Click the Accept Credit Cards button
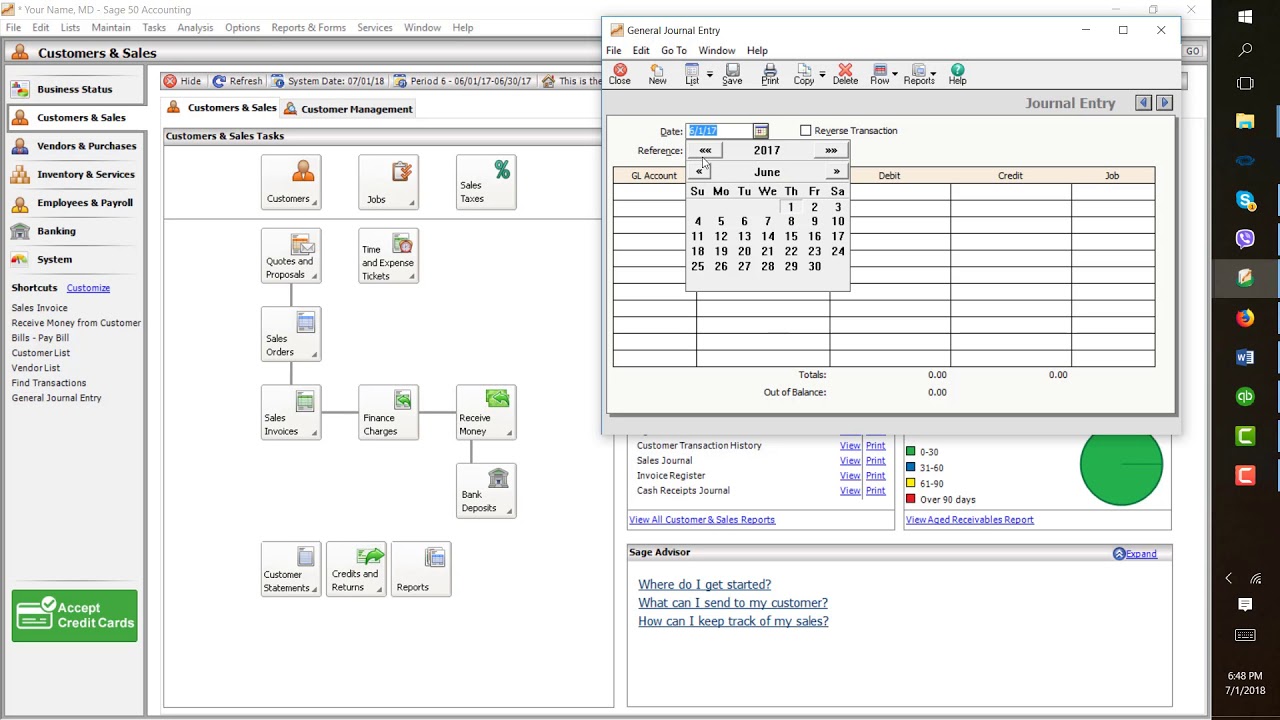 coord(75,615)
